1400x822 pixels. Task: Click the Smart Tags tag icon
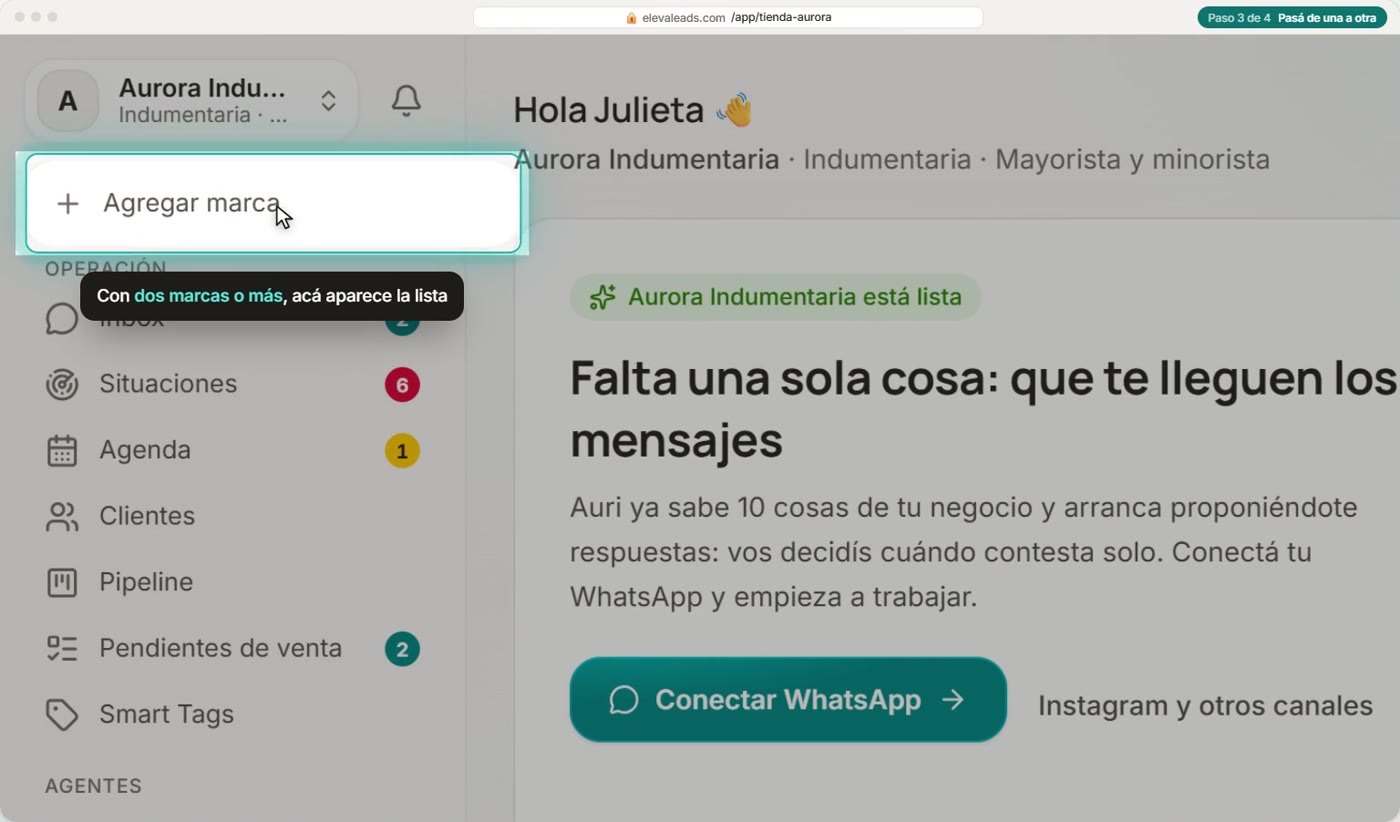(x=62, y=714)
